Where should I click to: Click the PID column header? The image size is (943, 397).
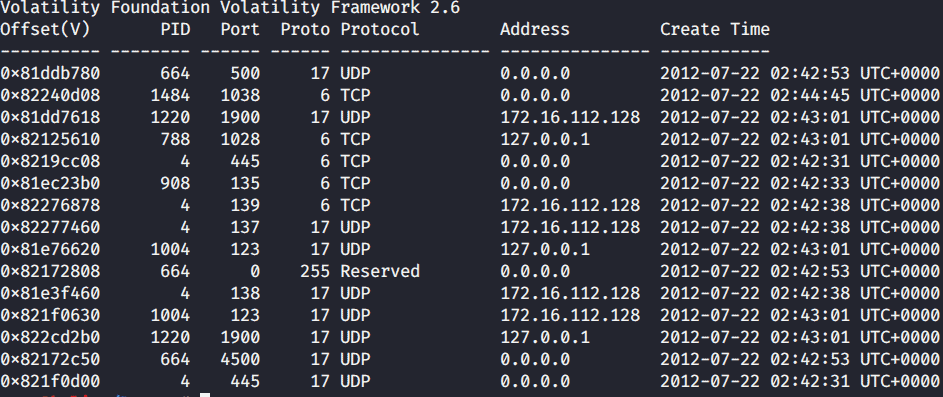(176, 29)
